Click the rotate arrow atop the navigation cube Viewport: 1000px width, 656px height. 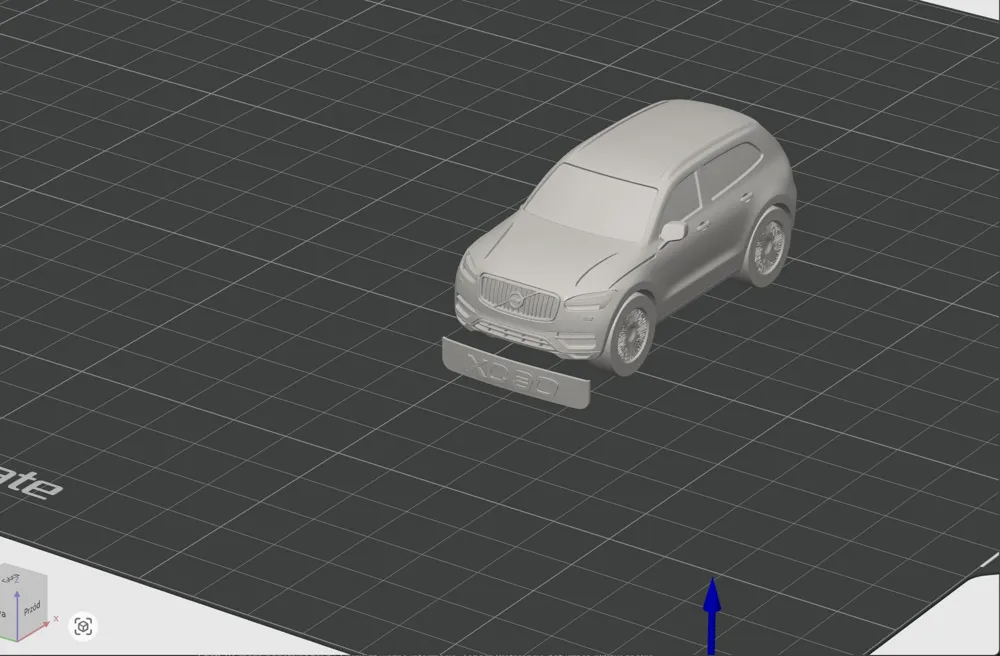tap(10, 578)
